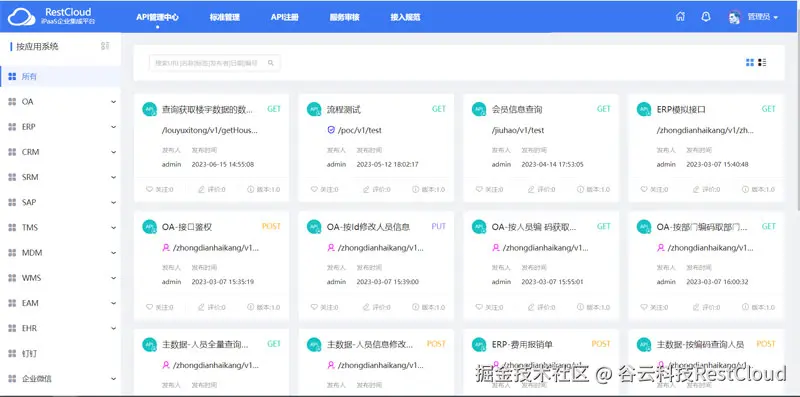Open the 接入规范 tab

pyautogui.click(x=405, y=17)
